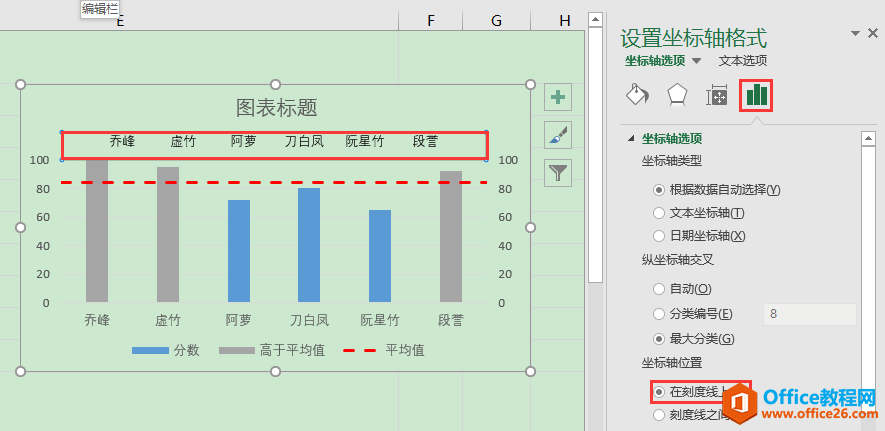
Task: Select the Axis Options bar chart icon
Action: coord(756,95)
